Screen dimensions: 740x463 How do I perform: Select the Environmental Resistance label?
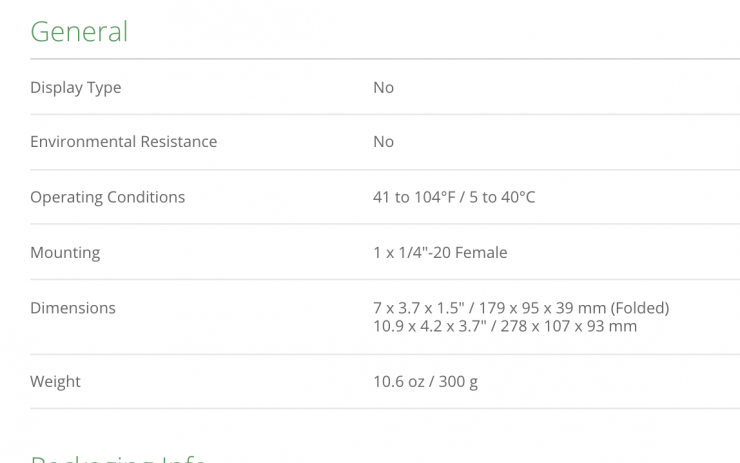[x=123, y=142]
